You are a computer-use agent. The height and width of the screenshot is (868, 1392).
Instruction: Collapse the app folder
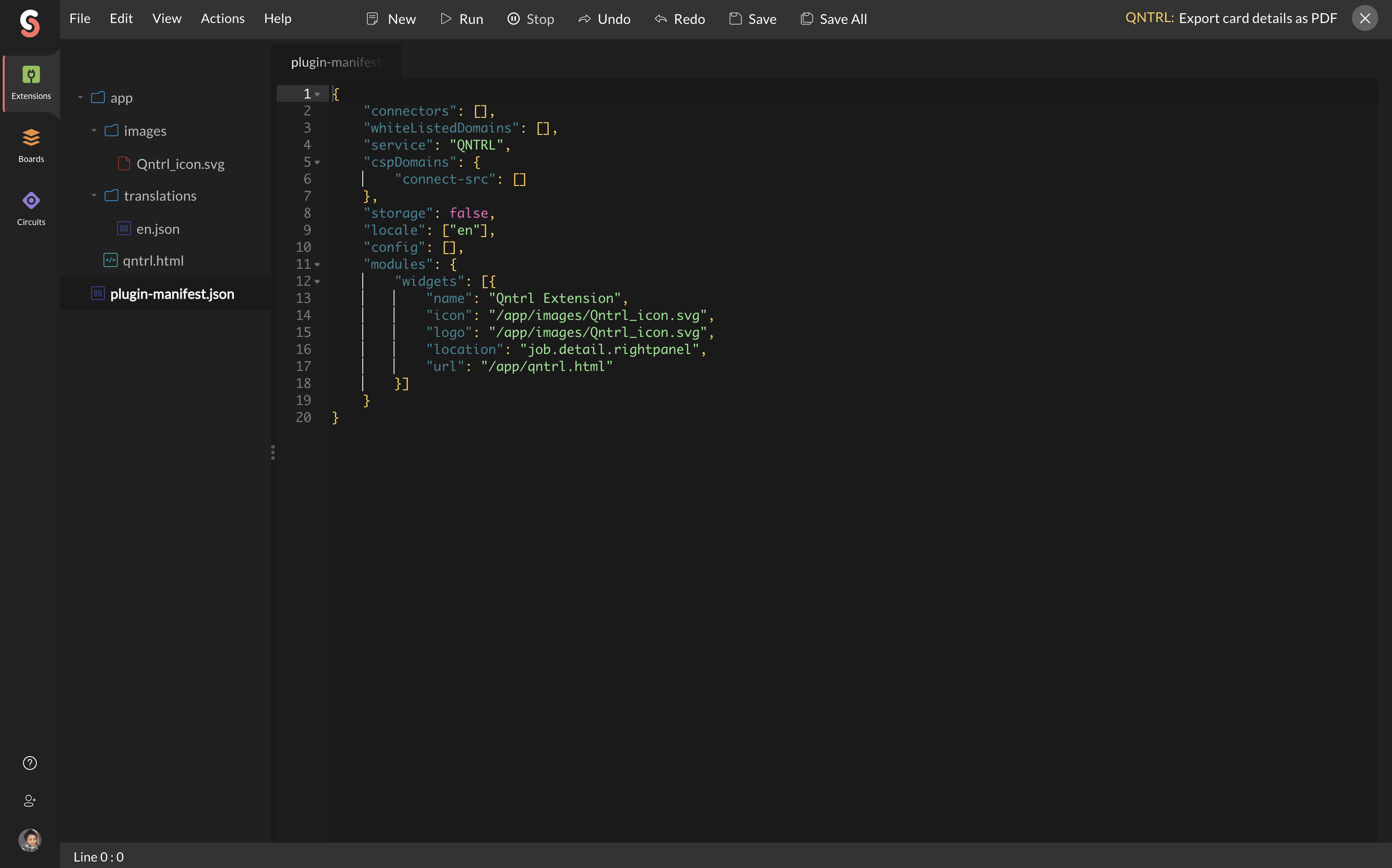[x=81, y=98]
